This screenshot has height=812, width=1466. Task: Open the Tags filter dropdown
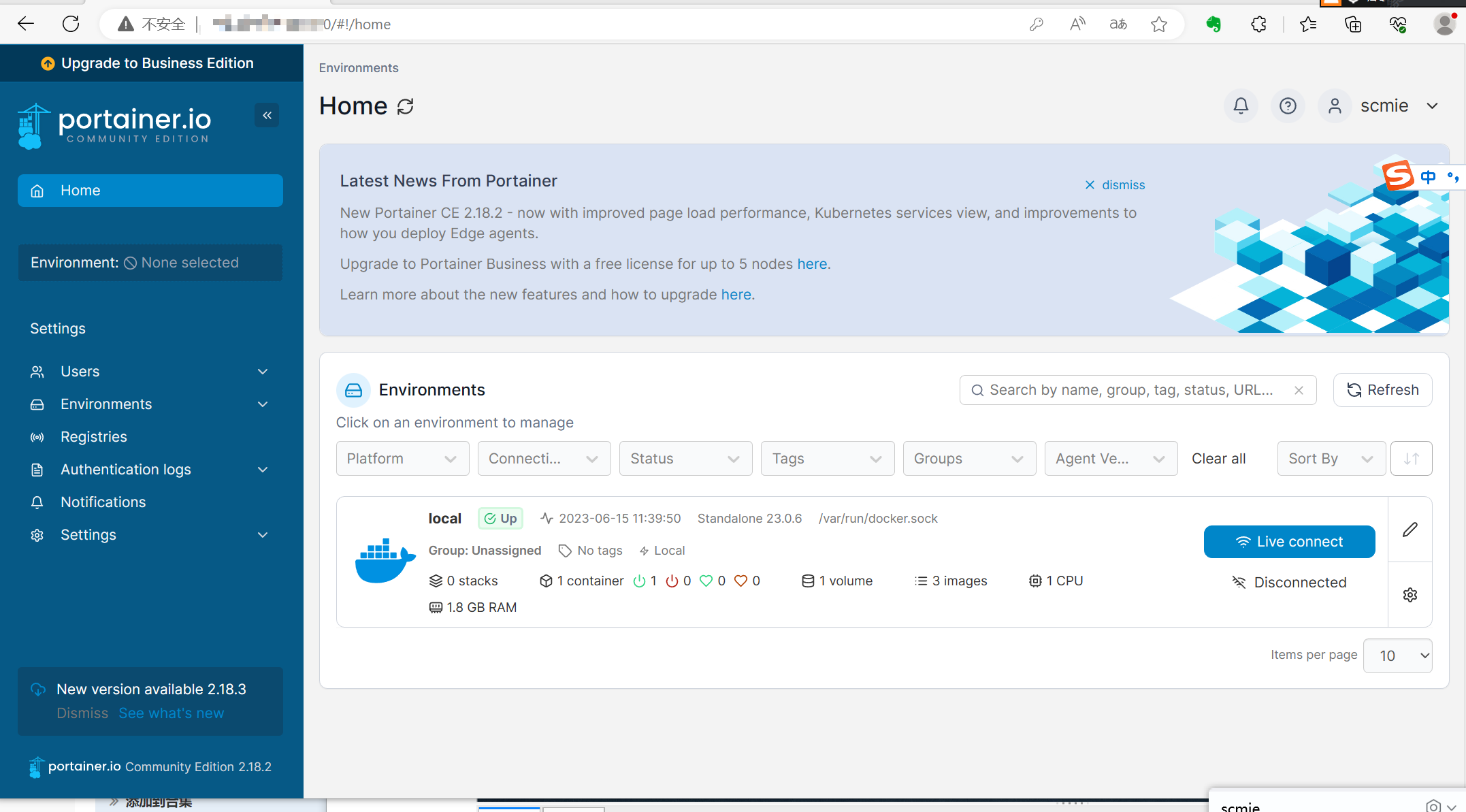point(828,459)
